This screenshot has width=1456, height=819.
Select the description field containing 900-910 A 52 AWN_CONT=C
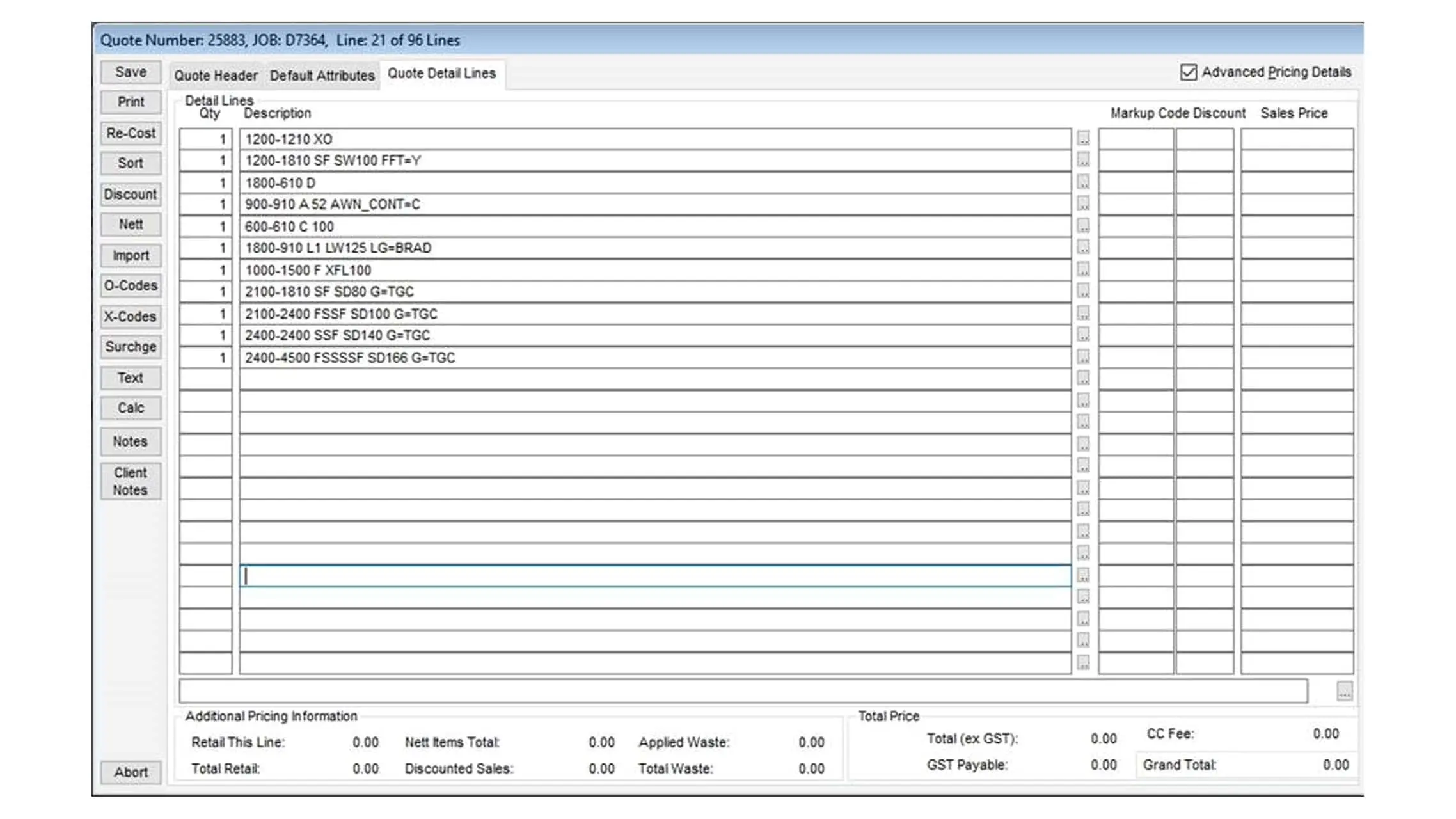(655, 204)
